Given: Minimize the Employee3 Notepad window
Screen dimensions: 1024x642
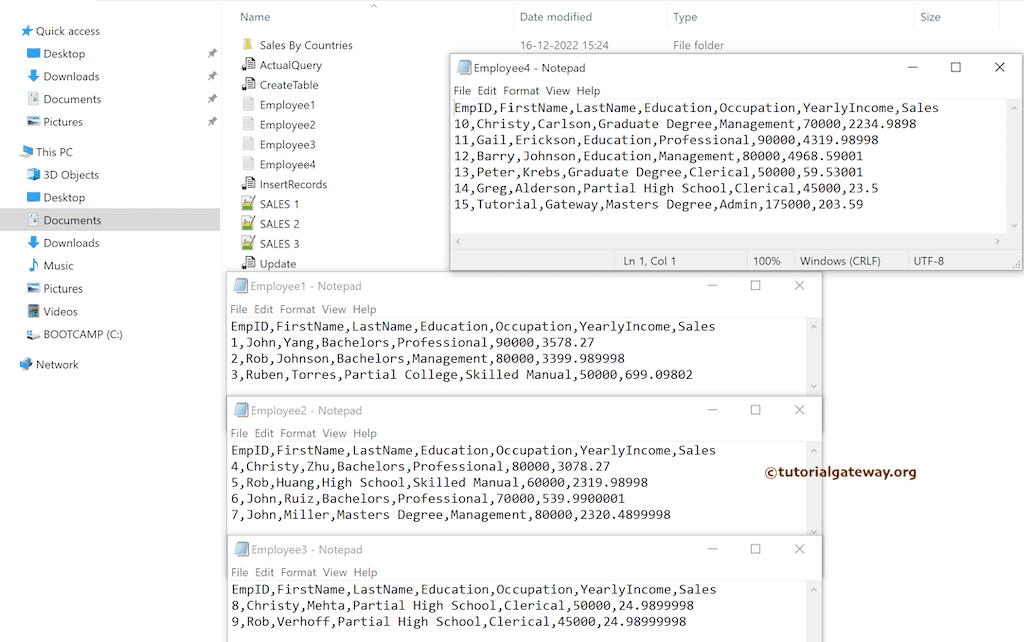Looking at the screenshot, I should [712, 549].
